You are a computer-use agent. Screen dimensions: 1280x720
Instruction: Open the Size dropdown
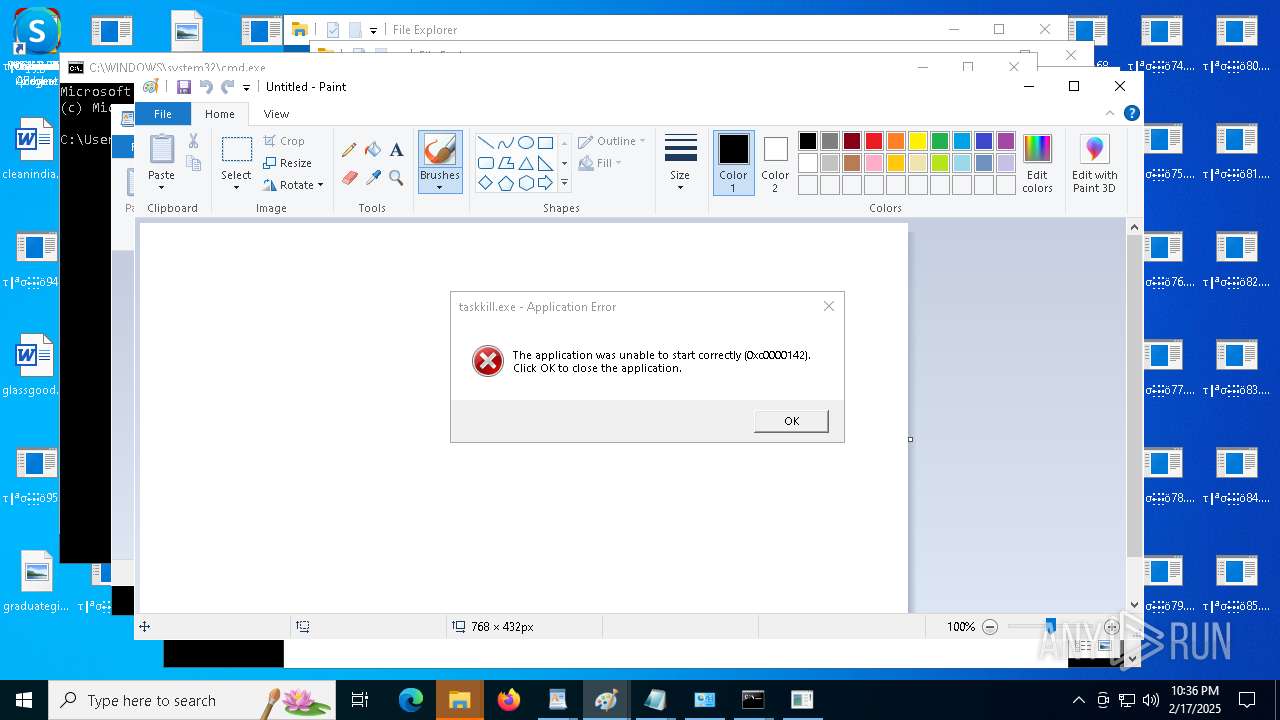680,162
